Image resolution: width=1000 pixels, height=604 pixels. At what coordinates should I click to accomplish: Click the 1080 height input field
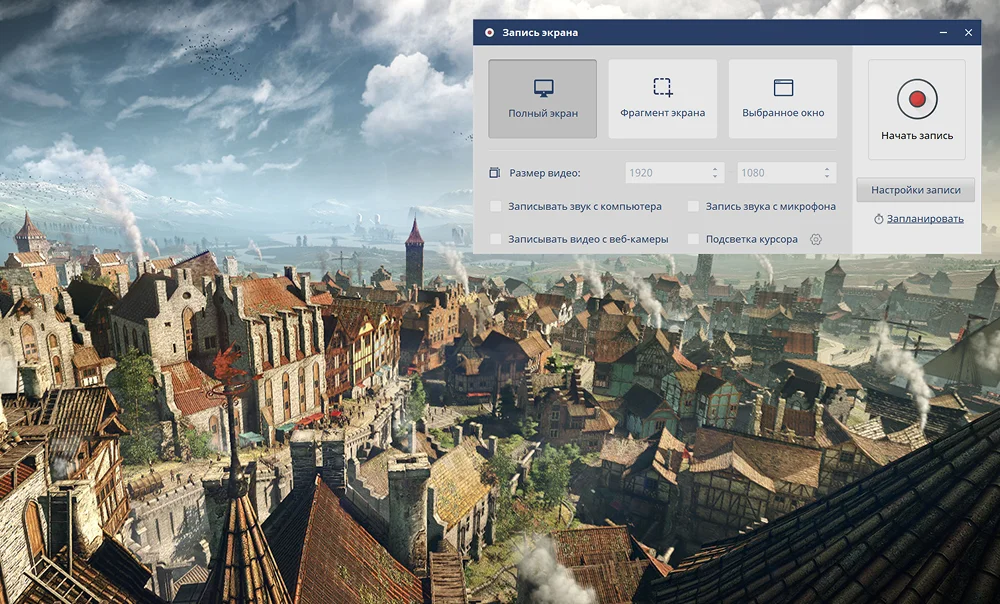click(777, 173)
